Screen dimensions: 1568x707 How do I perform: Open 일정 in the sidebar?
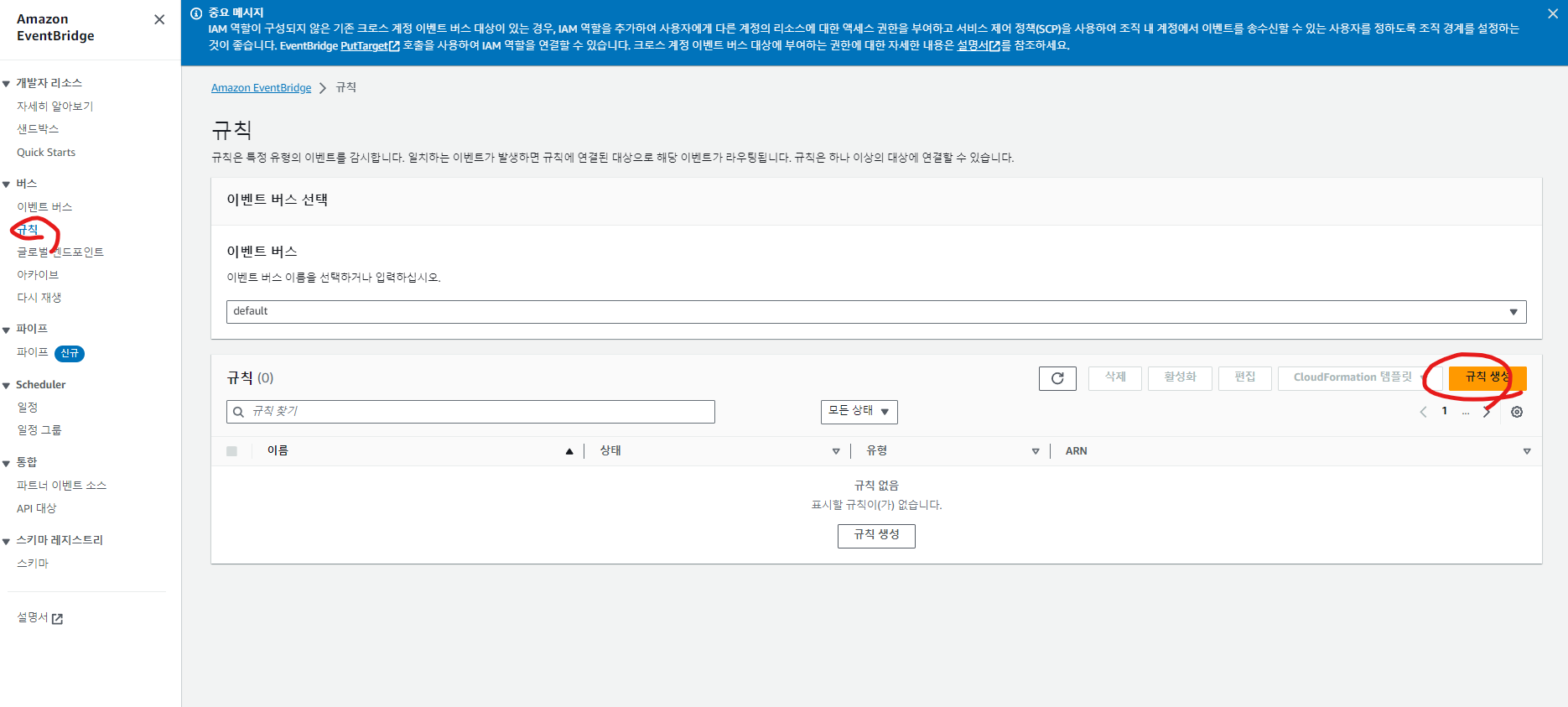(28, 408)
